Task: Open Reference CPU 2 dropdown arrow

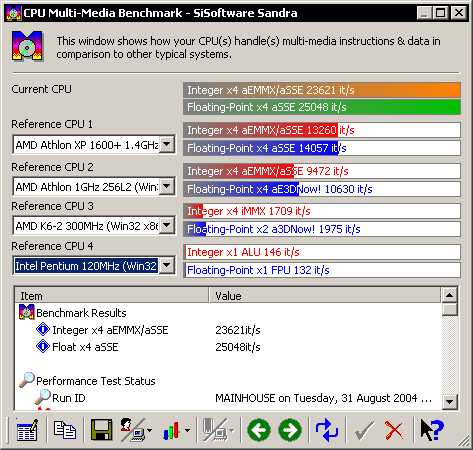Action: (167, 186)
